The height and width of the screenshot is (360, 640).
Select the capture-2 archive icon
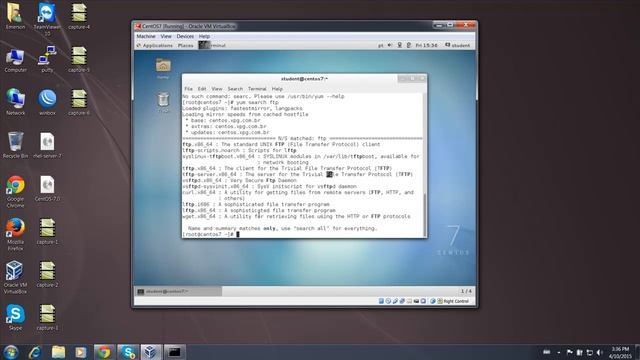[x=47, y=274]
